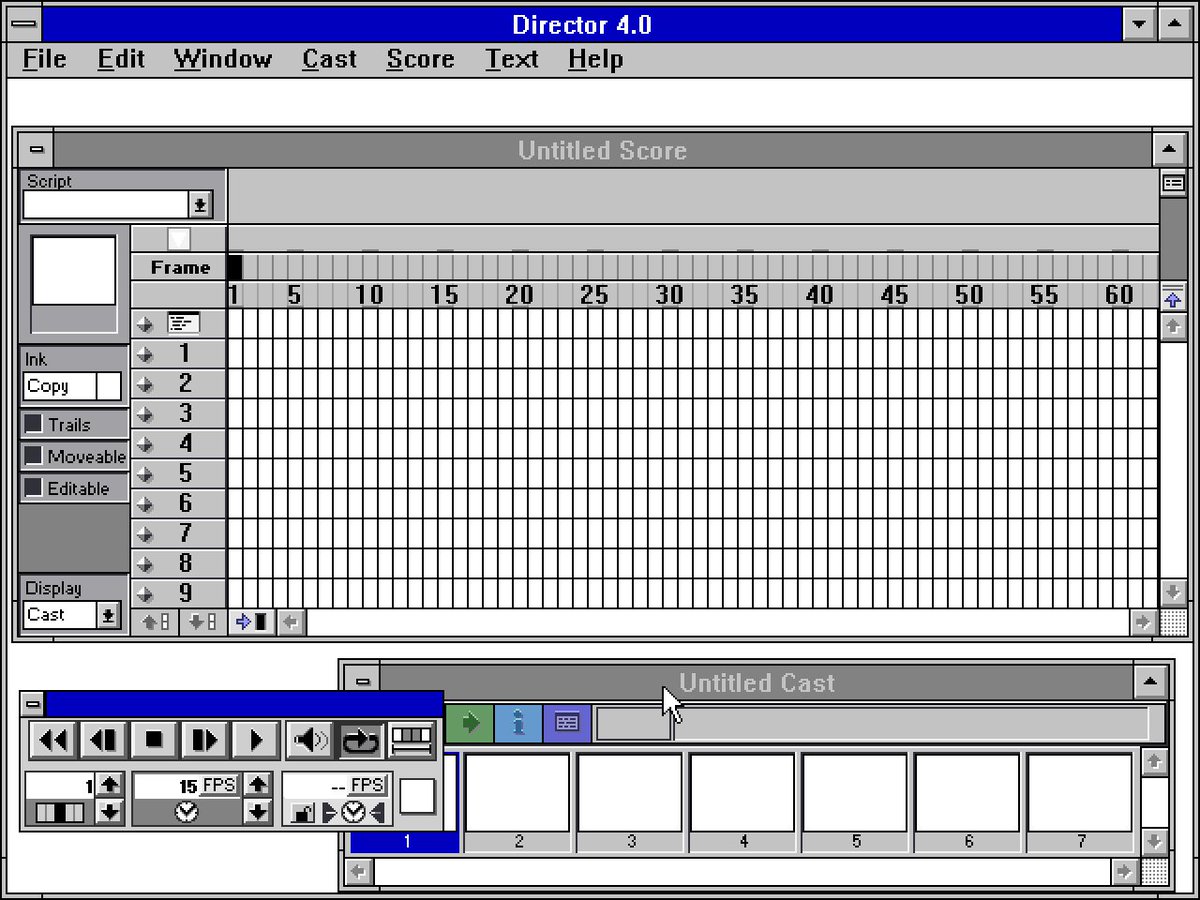Screen dimensions: 1200x900
Task: Click the shuffle channel down button
Action: (x=203, y=622)
